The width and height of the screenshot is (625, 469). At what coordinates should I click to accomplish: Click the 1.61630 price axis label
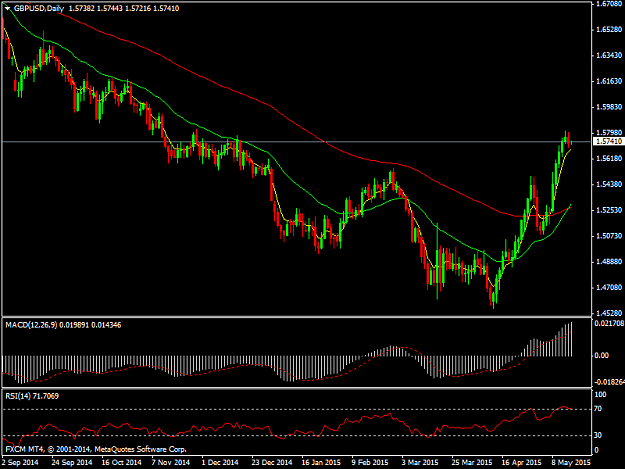609,81
